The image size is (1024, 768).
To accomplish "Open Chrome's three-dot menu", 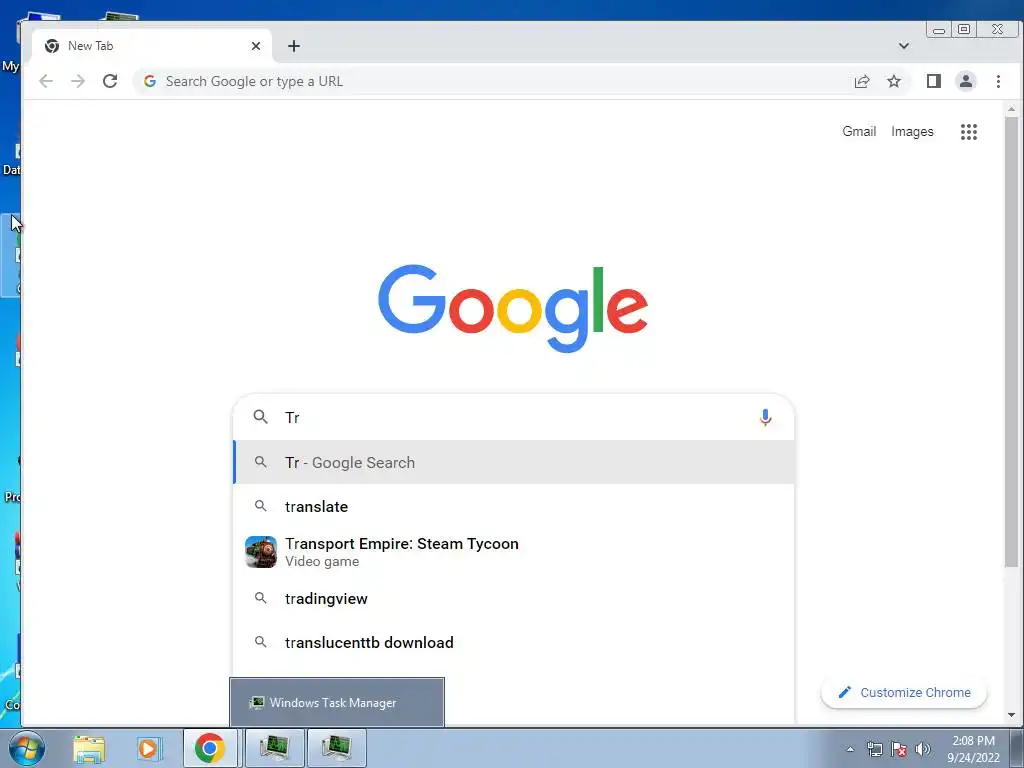I will [998, 81].
